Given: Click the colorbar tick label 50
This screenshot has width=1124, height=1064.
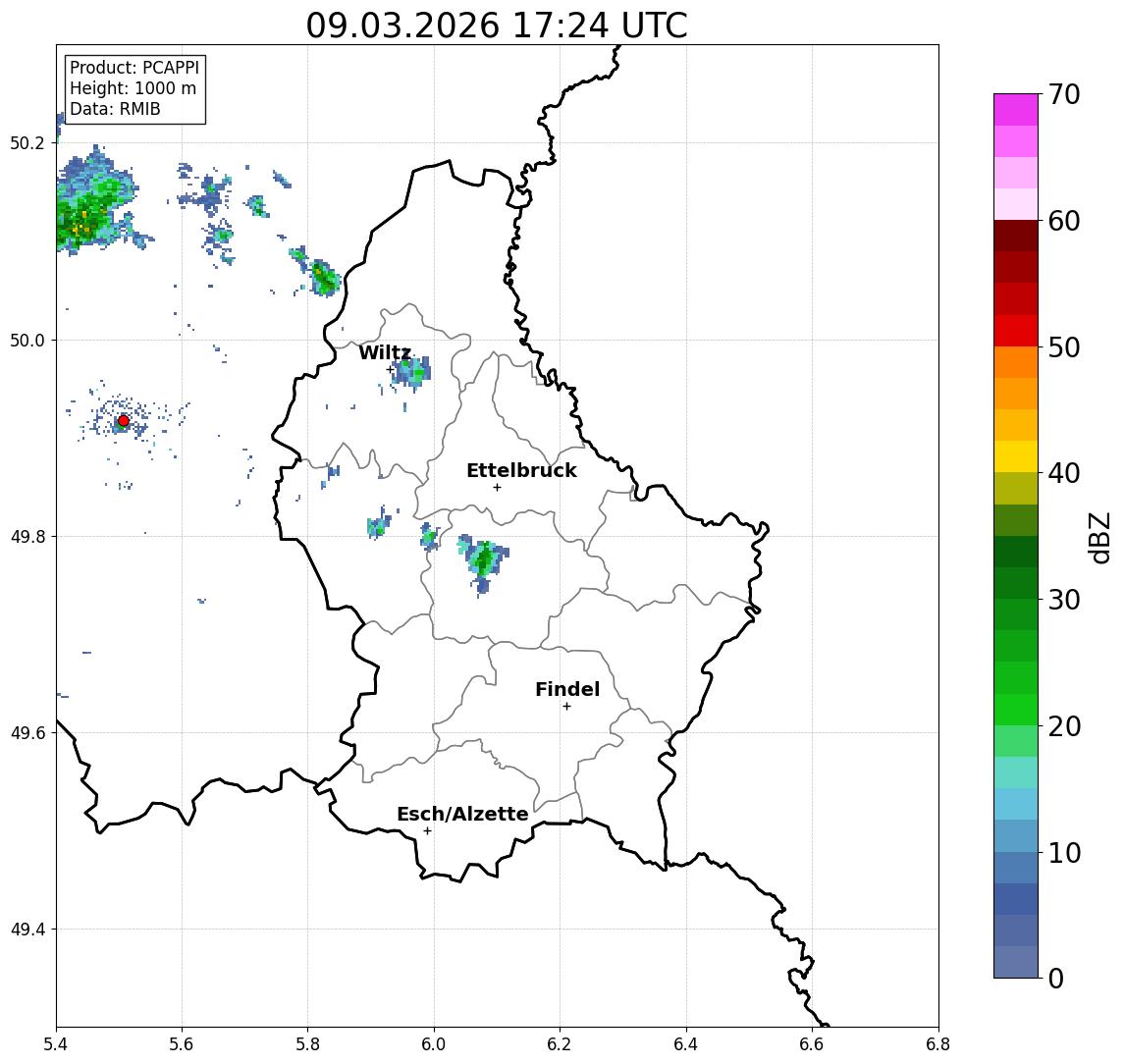Looking at the screenshot, I should [x=1063, y=347].
